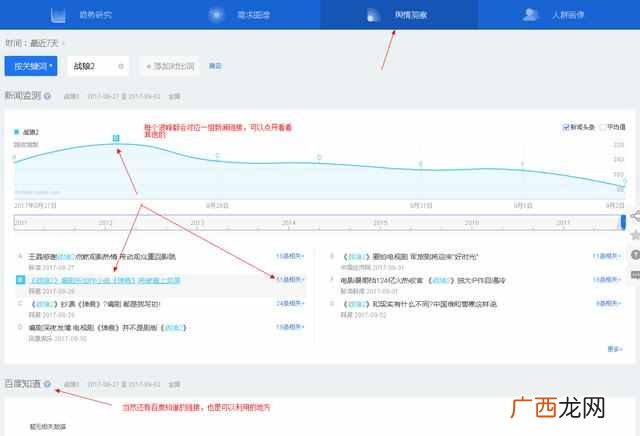This screenshot has width=640, height=436.
Task: Click the C marker icon beside the 2017-08-29 news item
Action: pyautogui.click(x=20, y=303)
